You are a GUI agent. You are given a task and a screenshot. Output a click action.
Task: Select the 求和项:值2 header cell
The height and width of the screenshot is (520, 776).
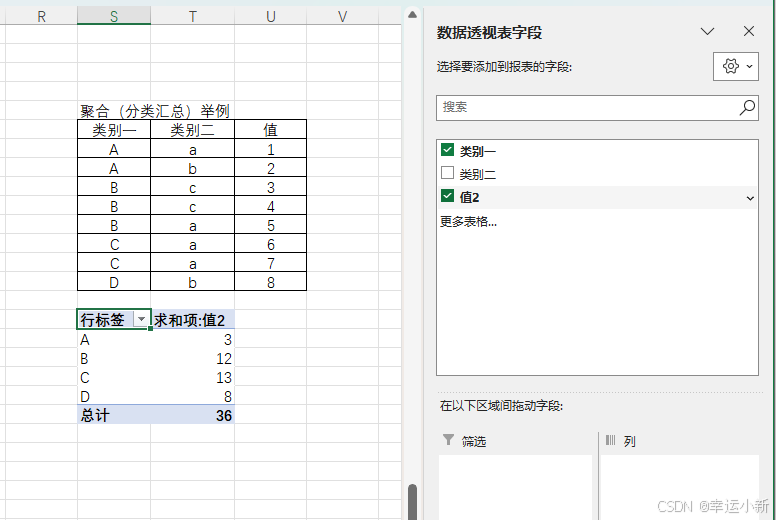tap(193, 320)
